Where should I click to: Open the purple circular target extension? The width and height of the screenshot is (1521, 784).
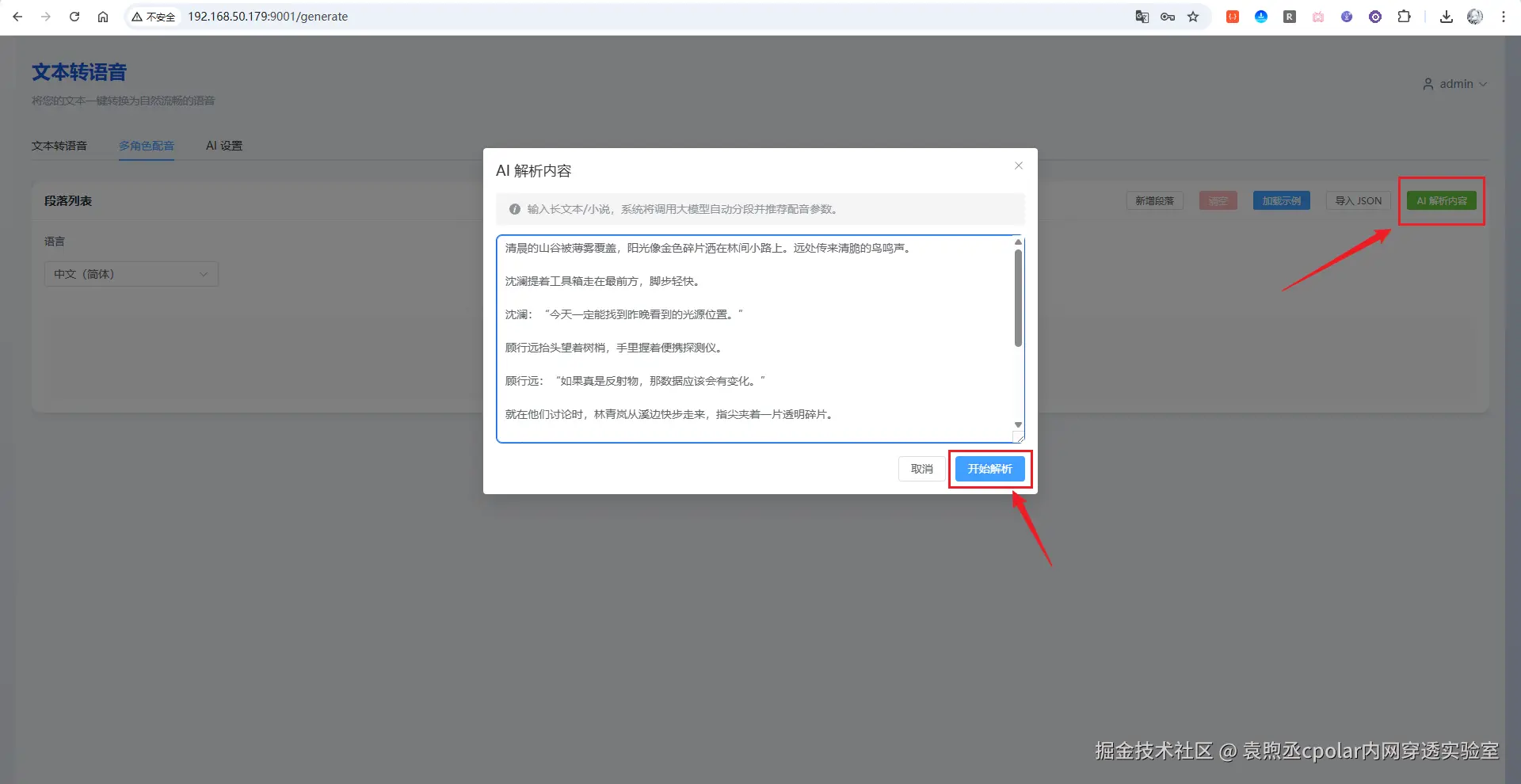pyautogui.click(x=1375, y=17)
